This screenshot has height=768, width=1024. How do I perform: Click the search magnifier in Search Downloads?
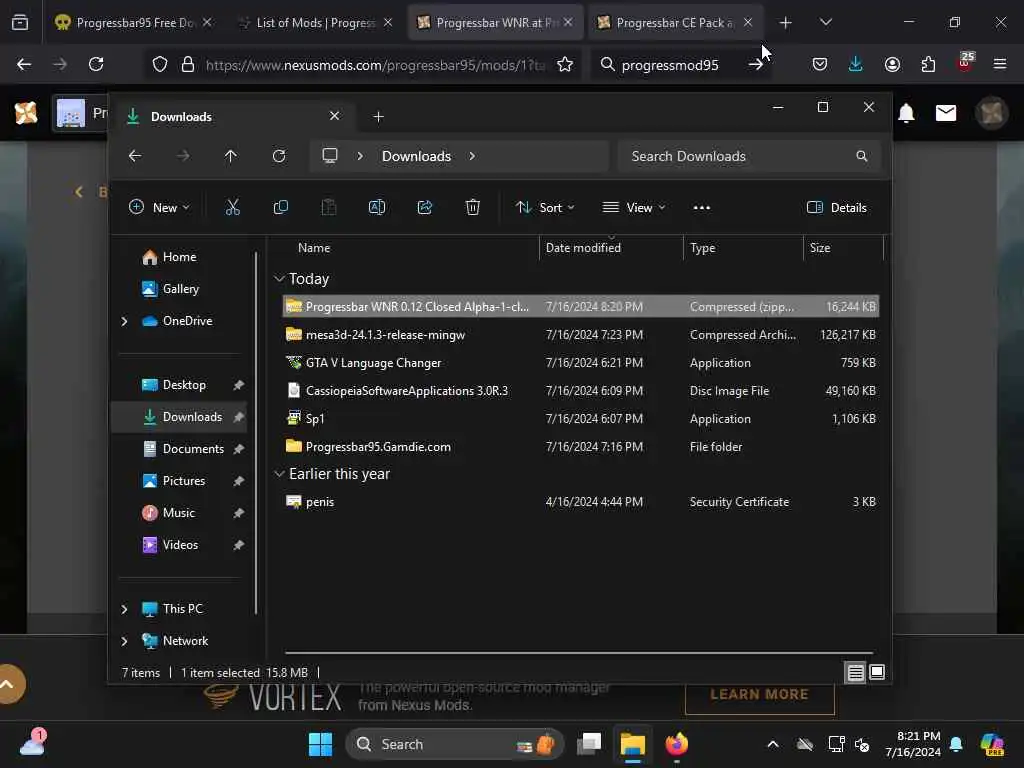coord(861,156)
